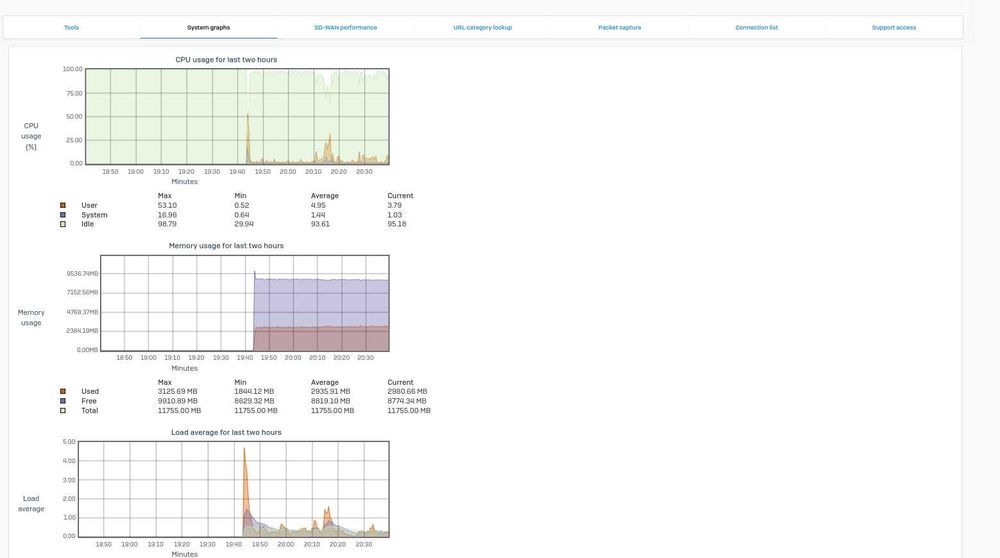1000x558 pixels.
Task: Select Used average value 2935.91 MB
Action: pos(330,392)
